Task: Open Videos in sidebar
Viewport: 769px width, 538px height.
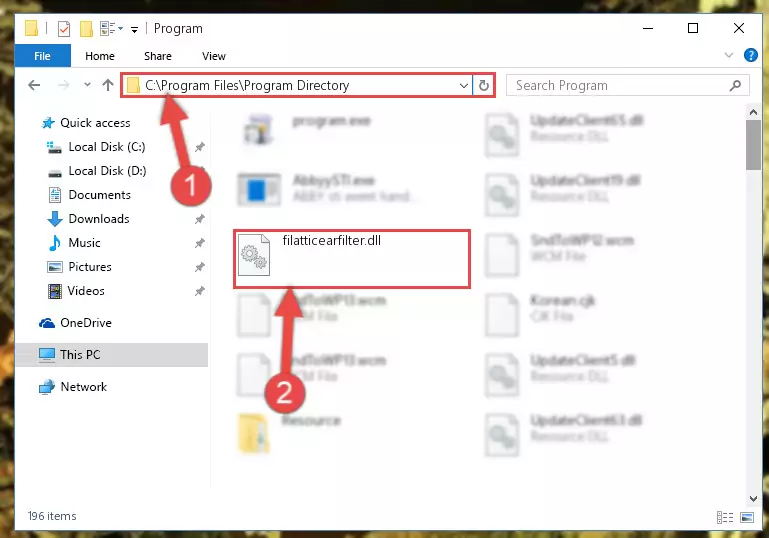Action: 86,291
